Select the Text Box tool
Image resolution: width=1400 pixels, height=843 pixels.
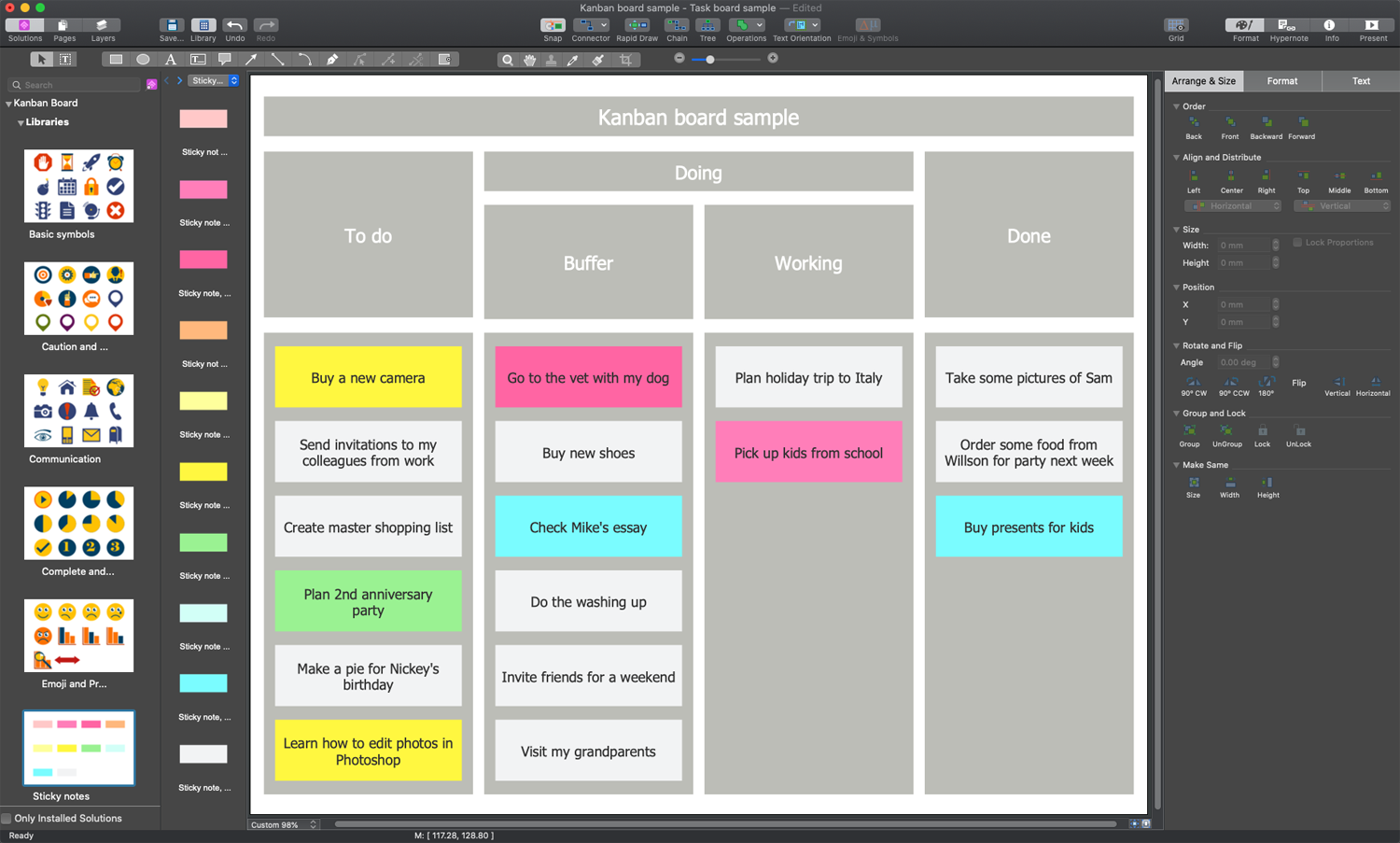point(198,59)
